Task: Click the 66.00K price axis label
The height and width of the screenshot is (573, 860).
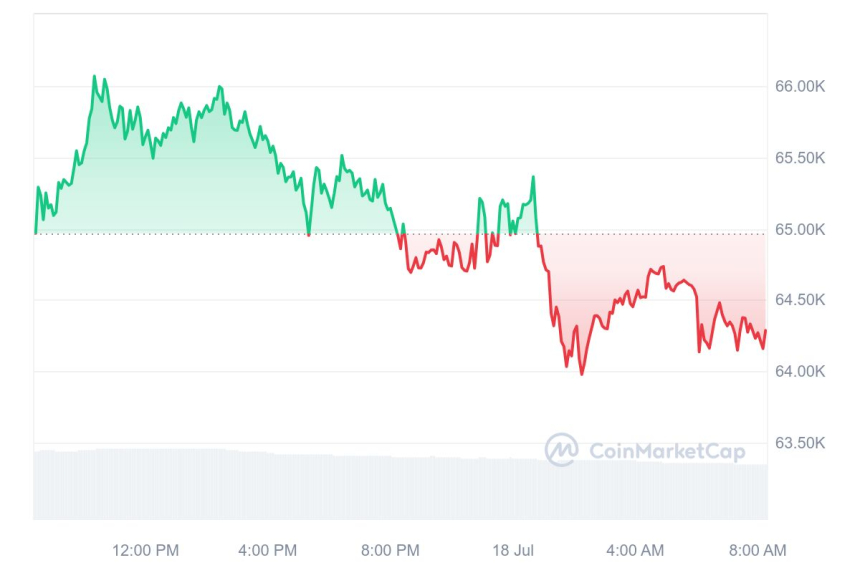Action: (x=800, y=87)
